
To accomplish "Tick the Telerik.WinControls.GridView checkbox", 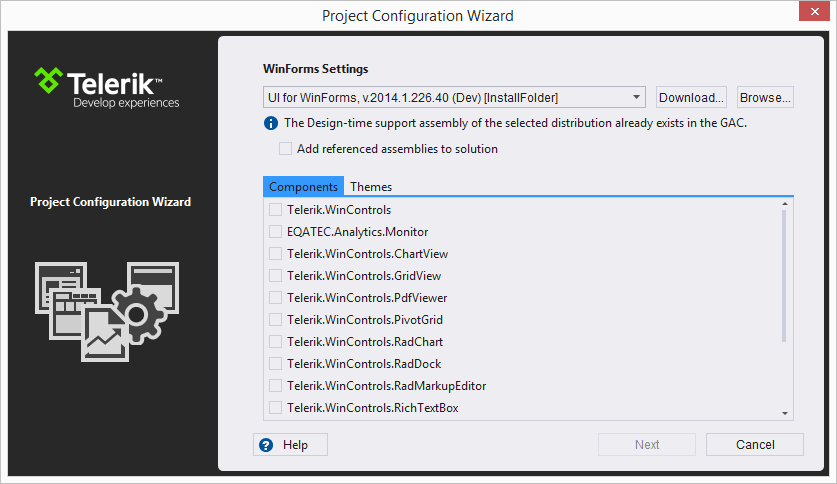I will (x=275, y=276).
